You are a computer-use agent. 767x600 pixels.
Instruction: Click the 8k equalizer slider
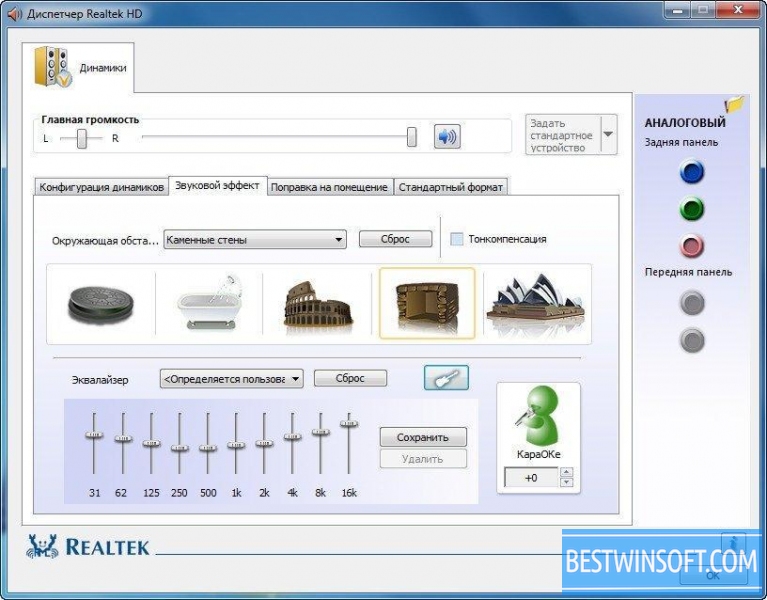click(x=321, y=432)
